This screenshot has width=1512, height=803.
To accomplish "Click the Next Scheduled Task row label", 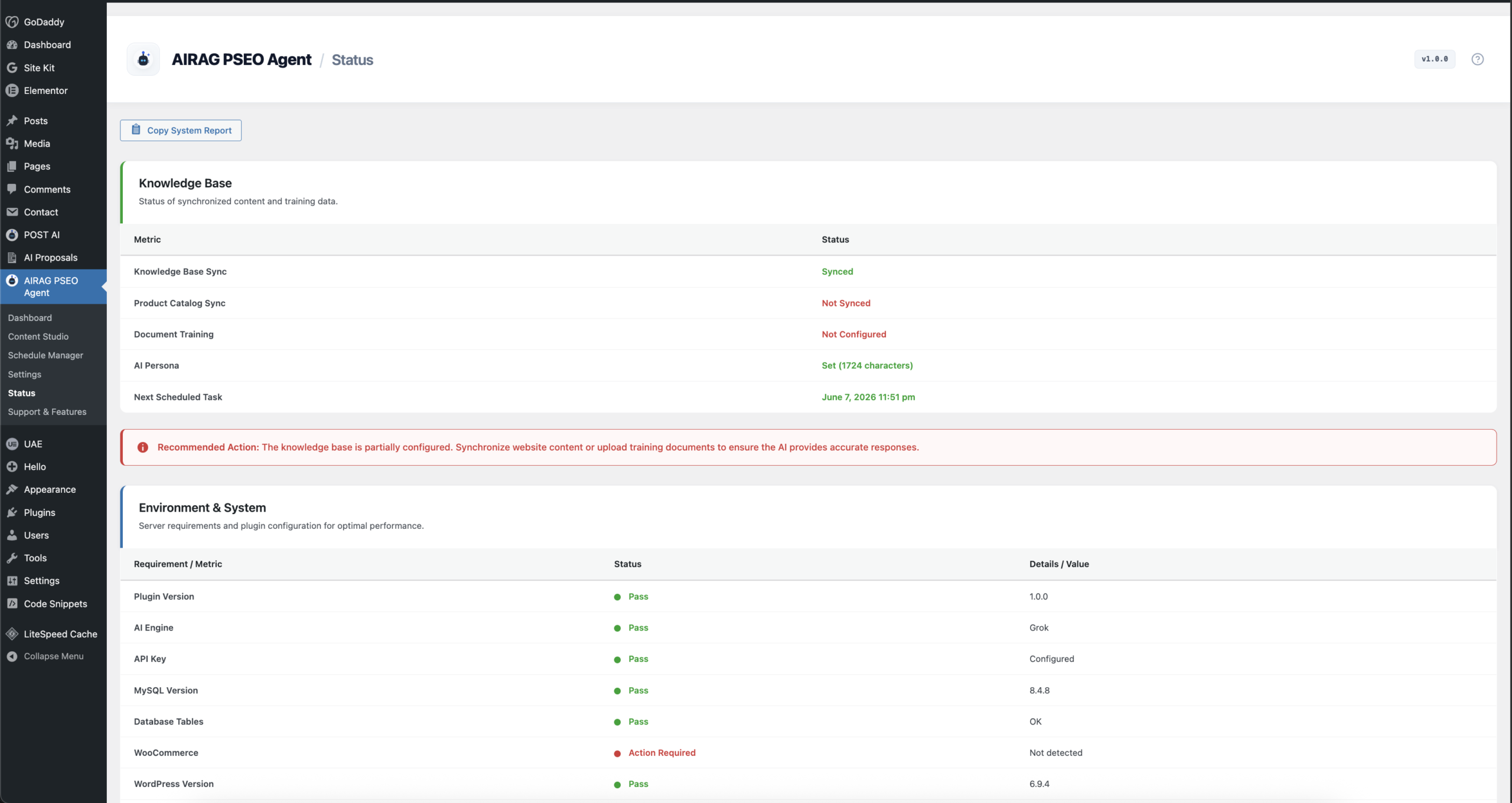I will tap(178, 397).
